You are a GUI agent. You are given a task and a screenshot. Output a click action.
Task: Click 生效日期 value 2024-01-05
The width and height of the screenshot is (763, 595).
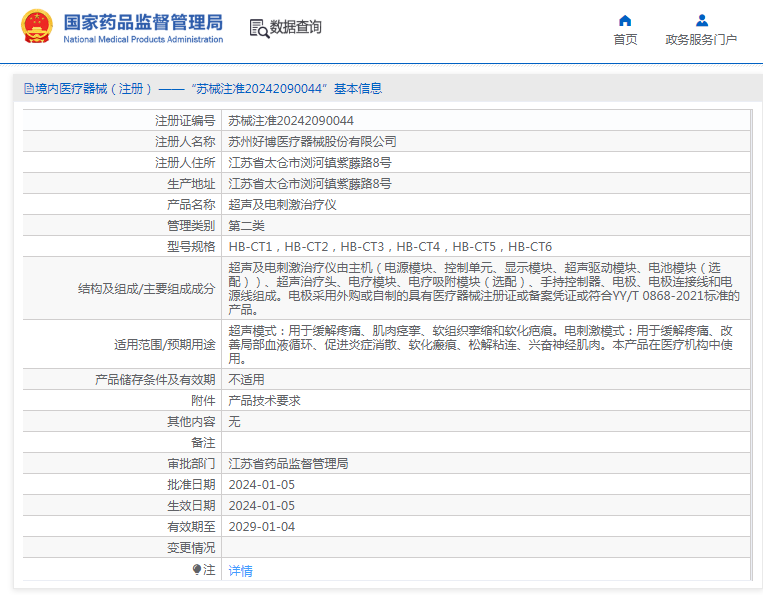[261, 505]
